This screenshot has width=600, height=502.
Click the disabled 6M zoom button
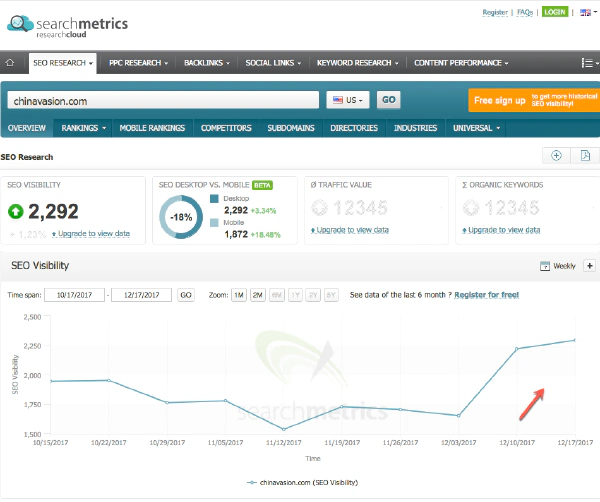tap(277, 295)
